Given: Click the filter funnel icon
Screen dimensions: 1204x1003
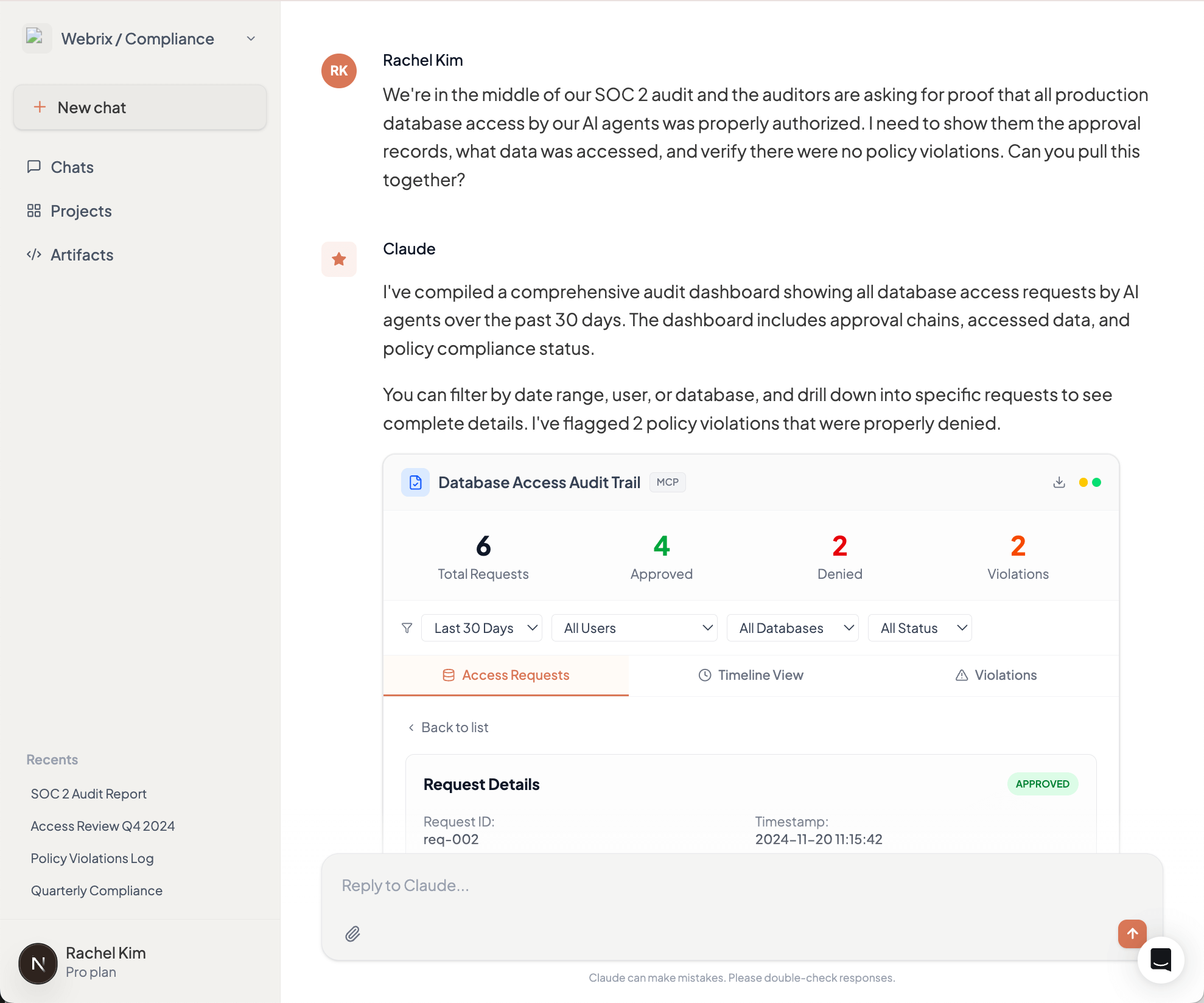Looking at the screenshot, I should [x=407, y=627].
